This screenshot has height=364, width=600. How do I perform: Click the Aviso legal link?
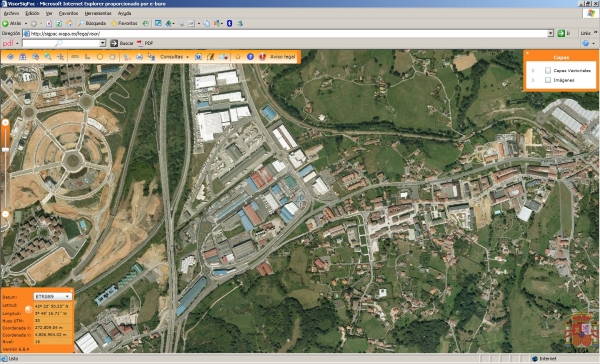282,57
